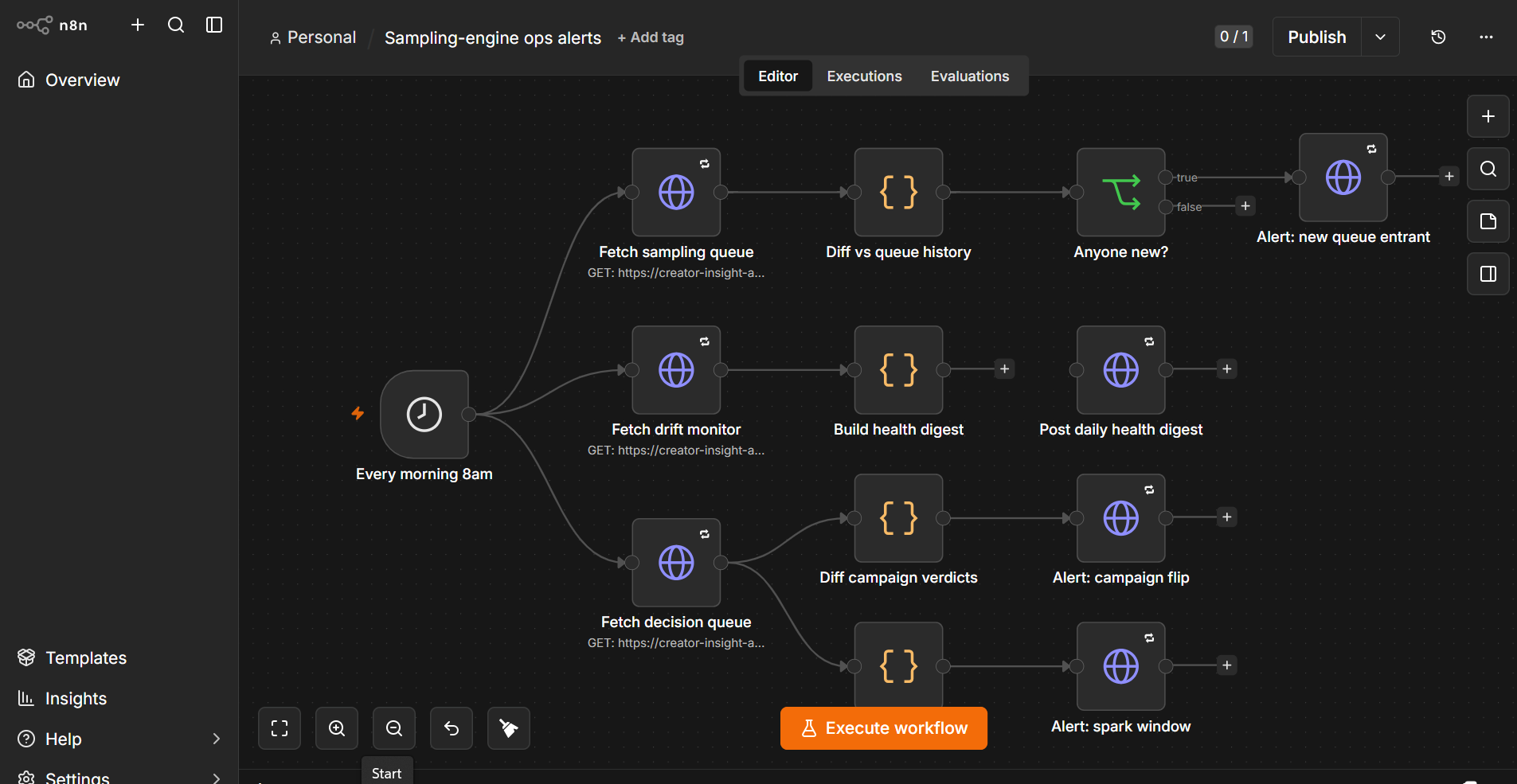Screen dimensions: 1517x784
Task: Select the Fetch sampling queue HTTP node
Action: click(676, 192)
